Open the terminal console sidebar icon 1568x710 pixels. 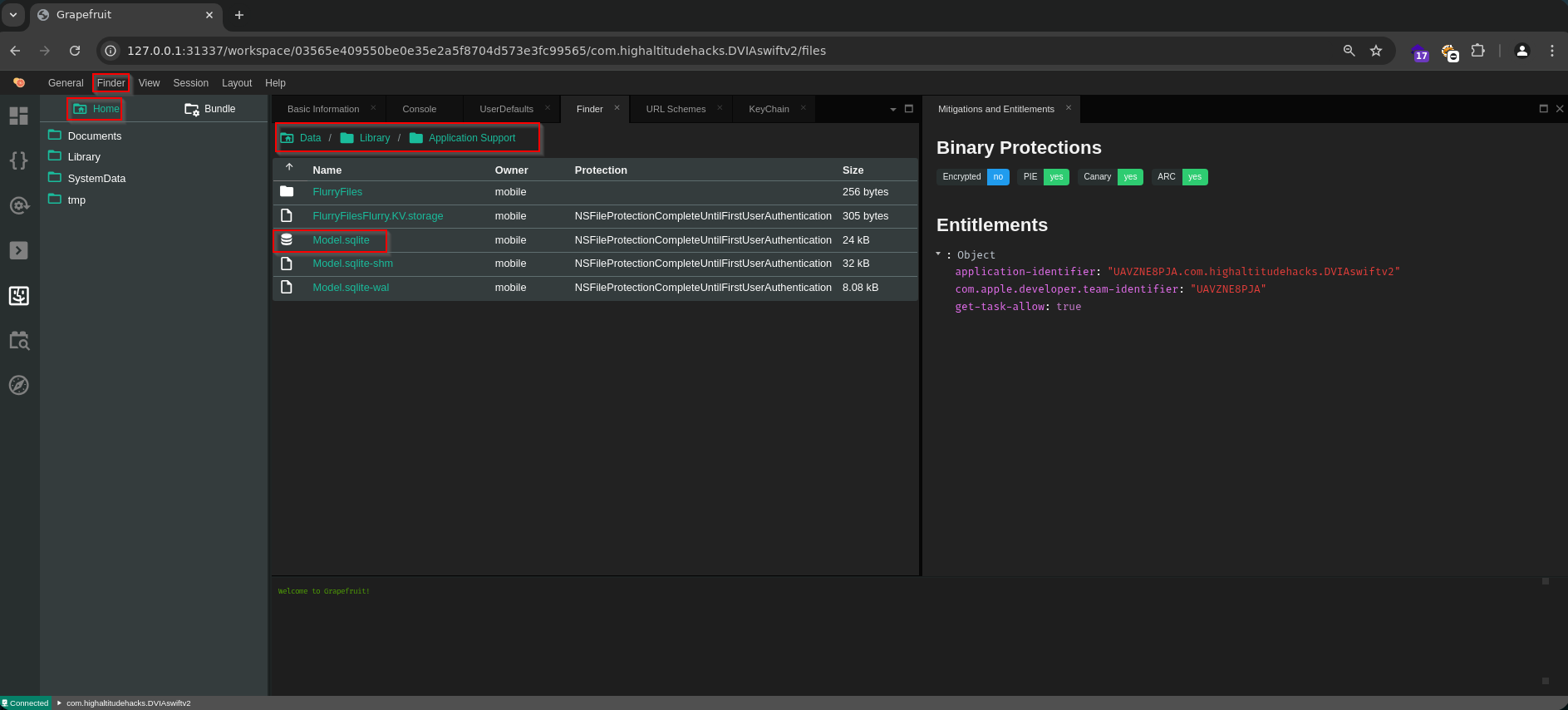click(19, 250)
